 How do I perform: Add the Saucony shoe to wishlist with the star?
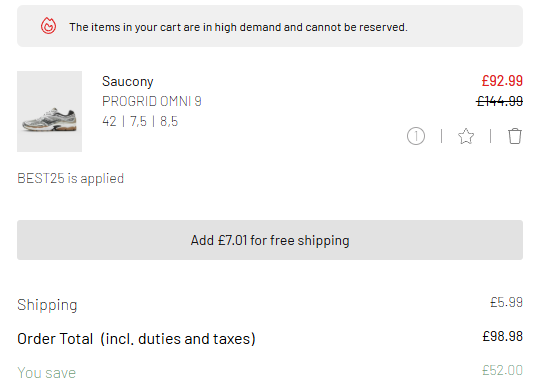[466, 136]
